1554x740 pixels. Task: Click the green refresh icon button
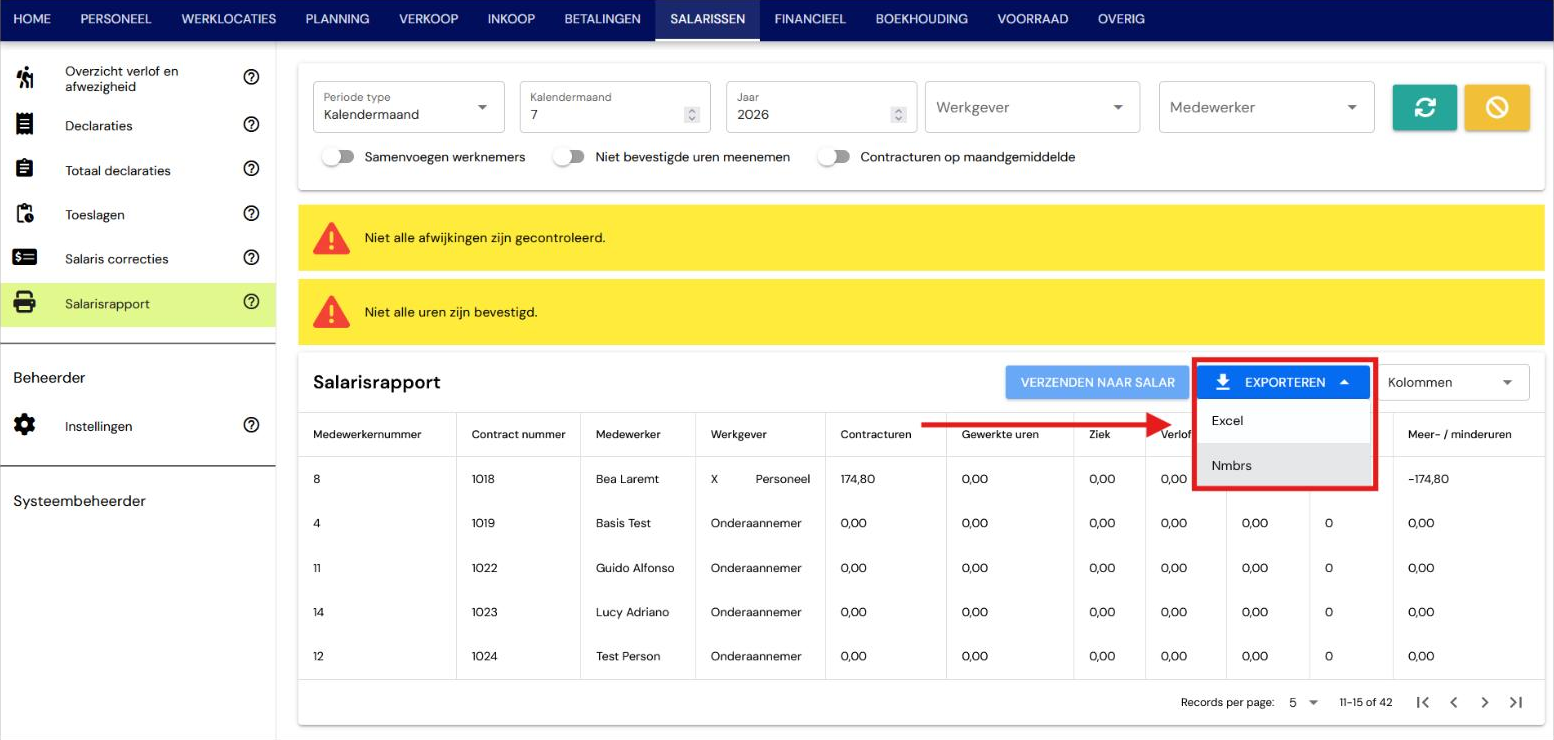click(1424, 107)
